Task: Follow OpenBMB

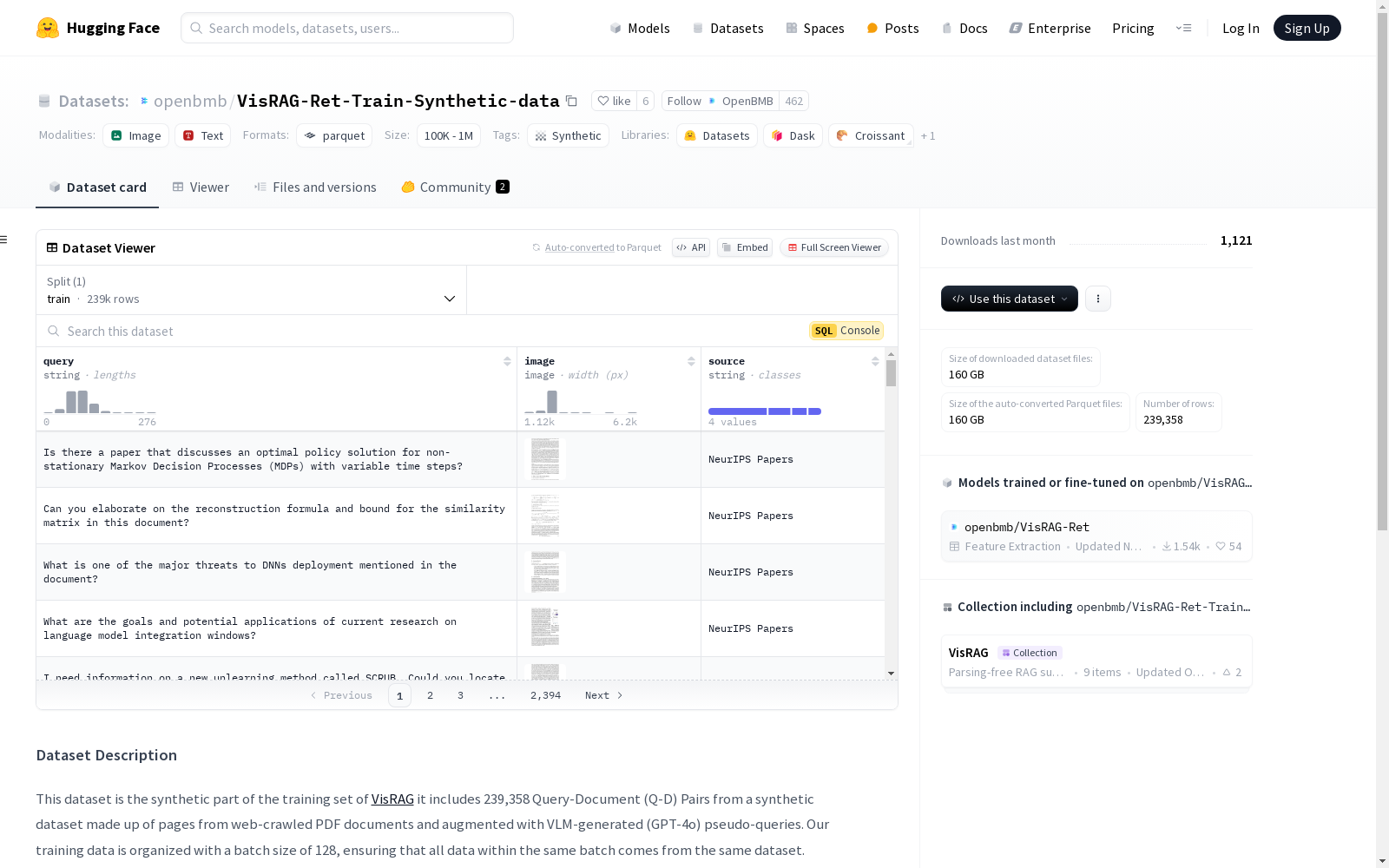Action: pyautogui.click(x=721, y=101)
